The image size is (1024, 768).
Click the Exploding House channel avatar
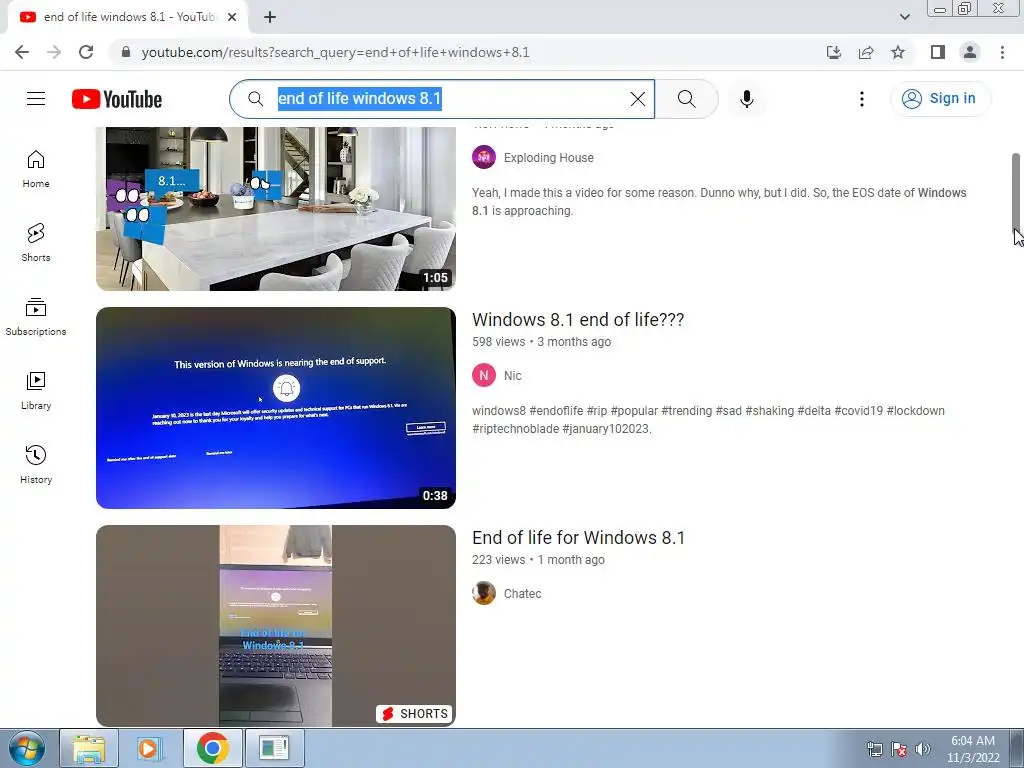[x=484, y=157]
